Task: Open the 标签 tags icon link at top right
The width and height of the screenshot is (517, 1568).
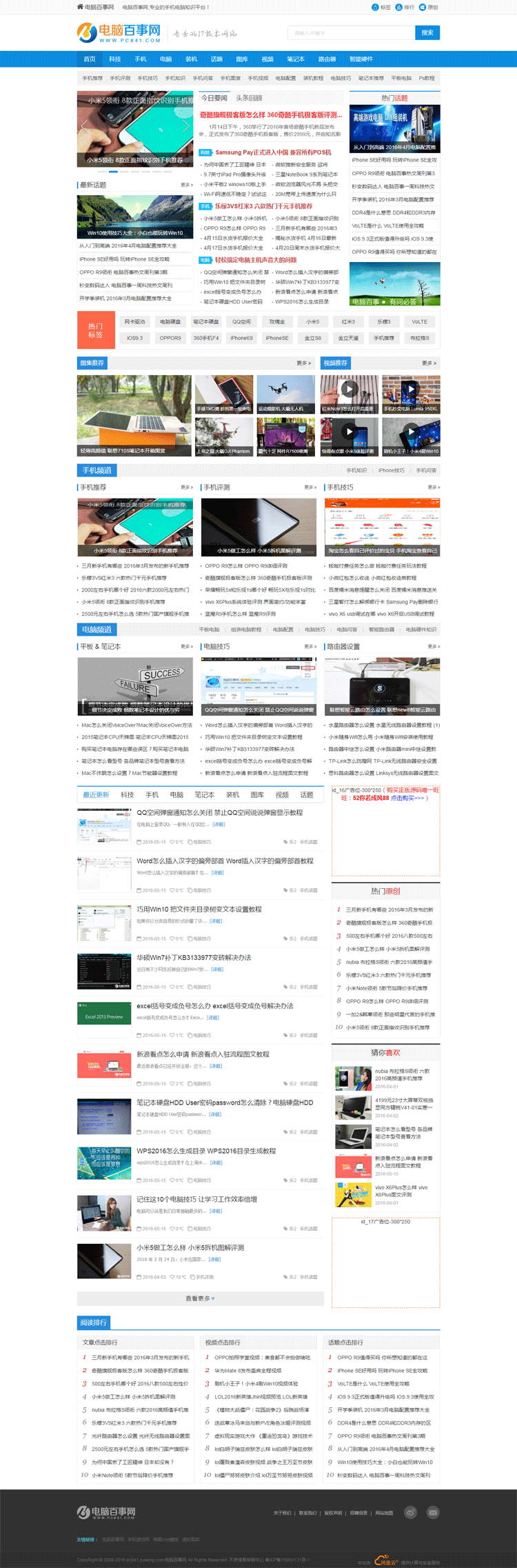Action: 381,7
